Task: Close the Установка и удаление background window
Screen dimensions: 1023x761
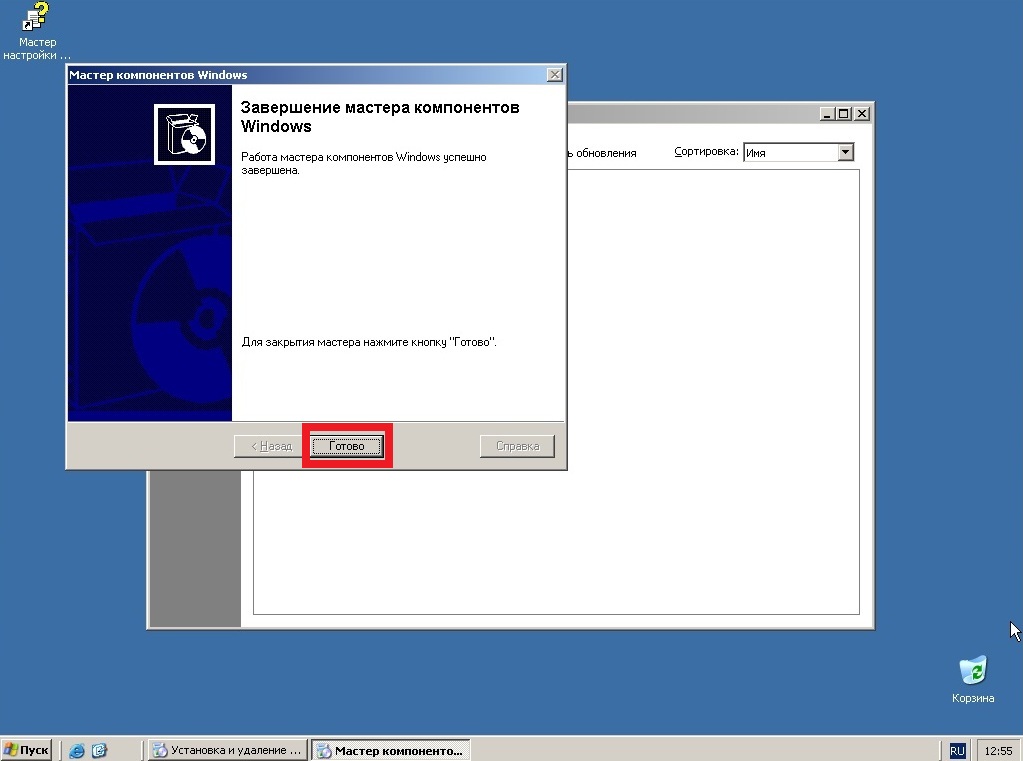Action: pyautogui.click(x=861, y=114)
